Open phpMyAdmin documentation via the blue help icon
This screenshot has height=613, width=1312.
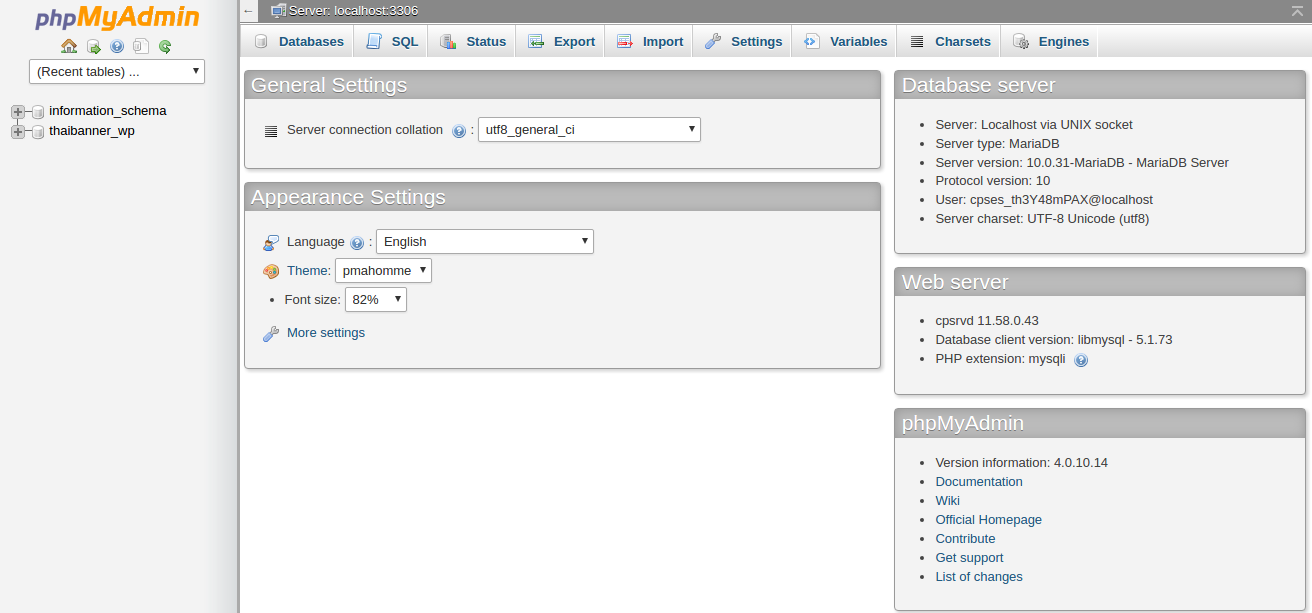coord(117,46)
